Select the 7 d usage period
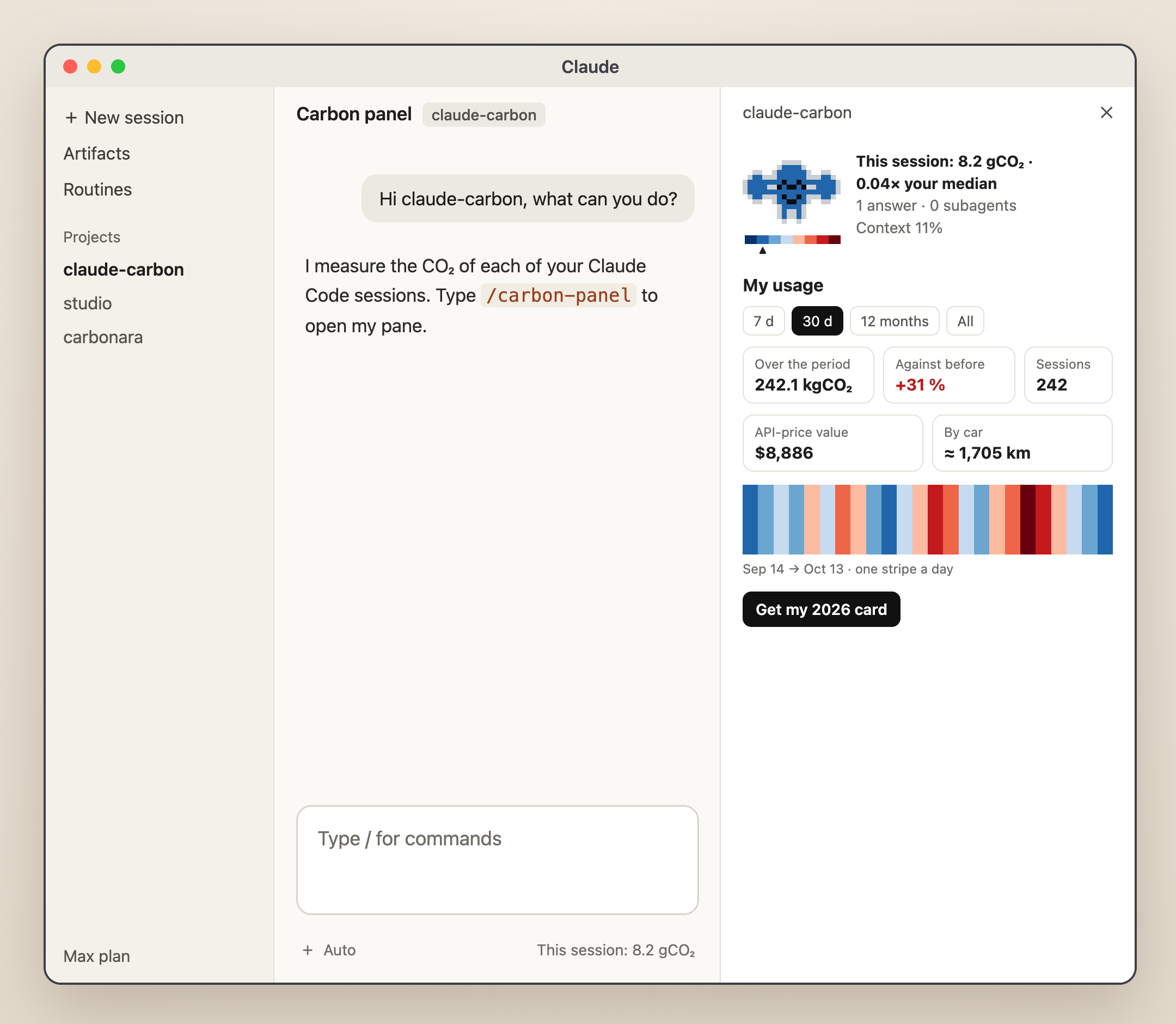 pos(763,321)
